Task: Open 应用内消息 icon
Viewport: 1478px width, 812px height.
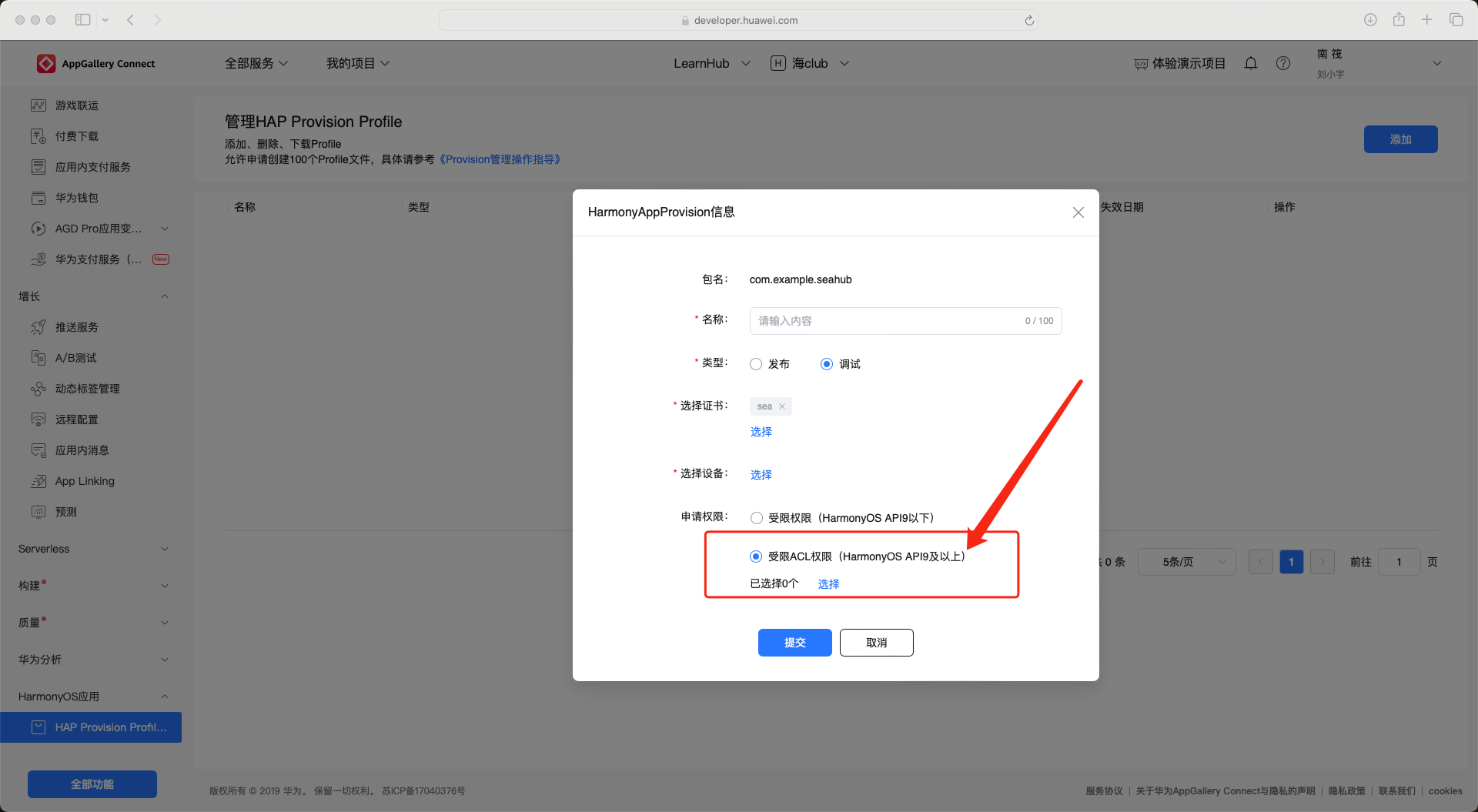Action: [38, 450]
